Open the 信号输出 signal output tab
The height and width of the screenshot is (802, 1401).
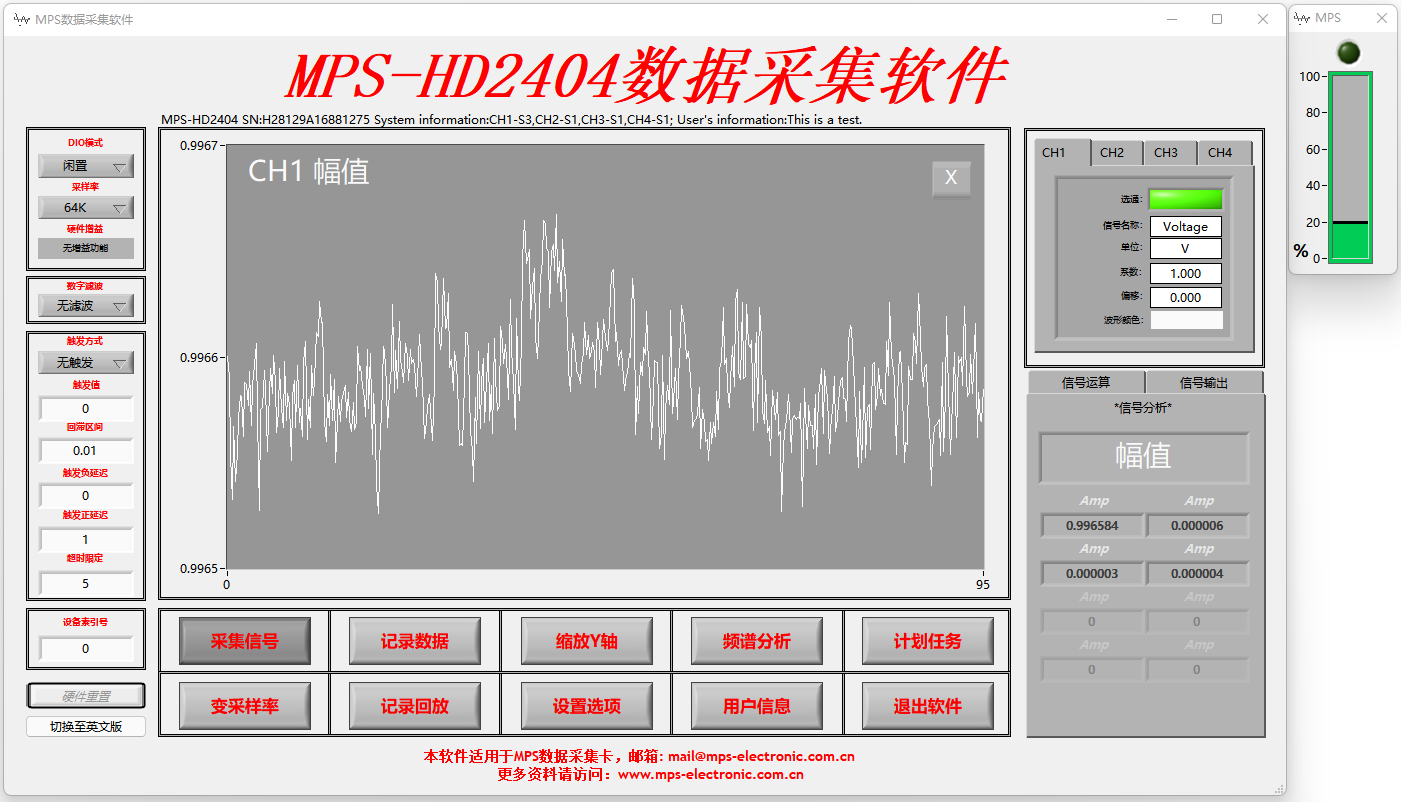pos(1204,381)
